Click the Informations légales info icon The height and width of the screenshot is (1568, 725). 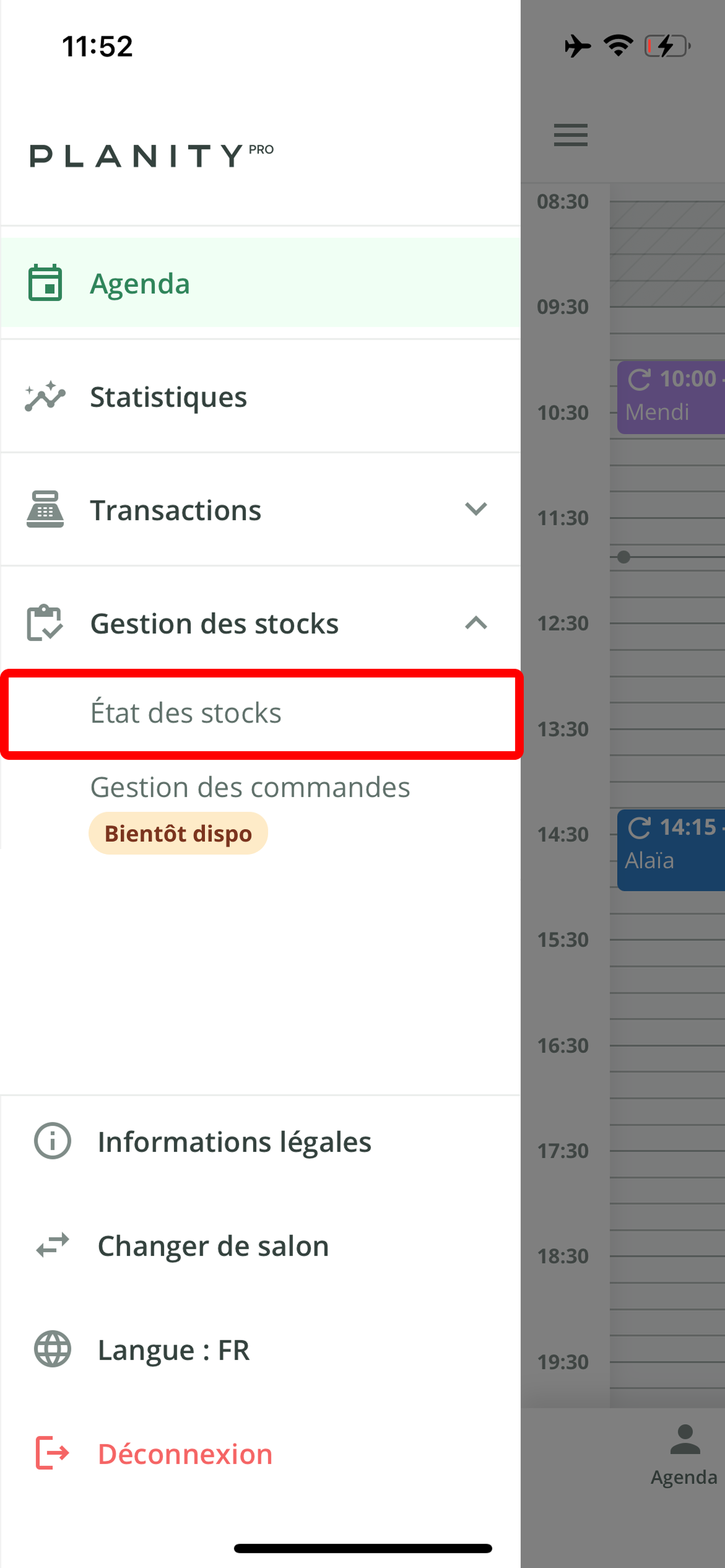(x=53, y=1141)
